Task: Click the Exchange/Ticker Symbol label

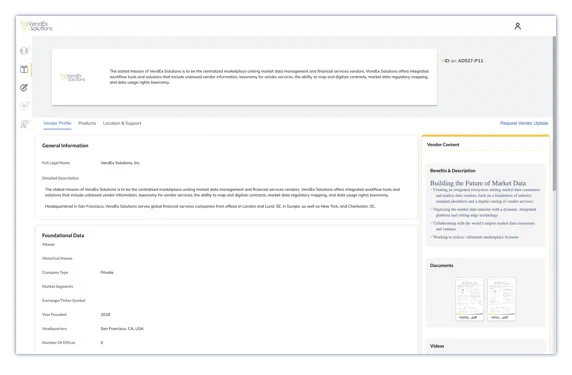Action: coord(63,301)
